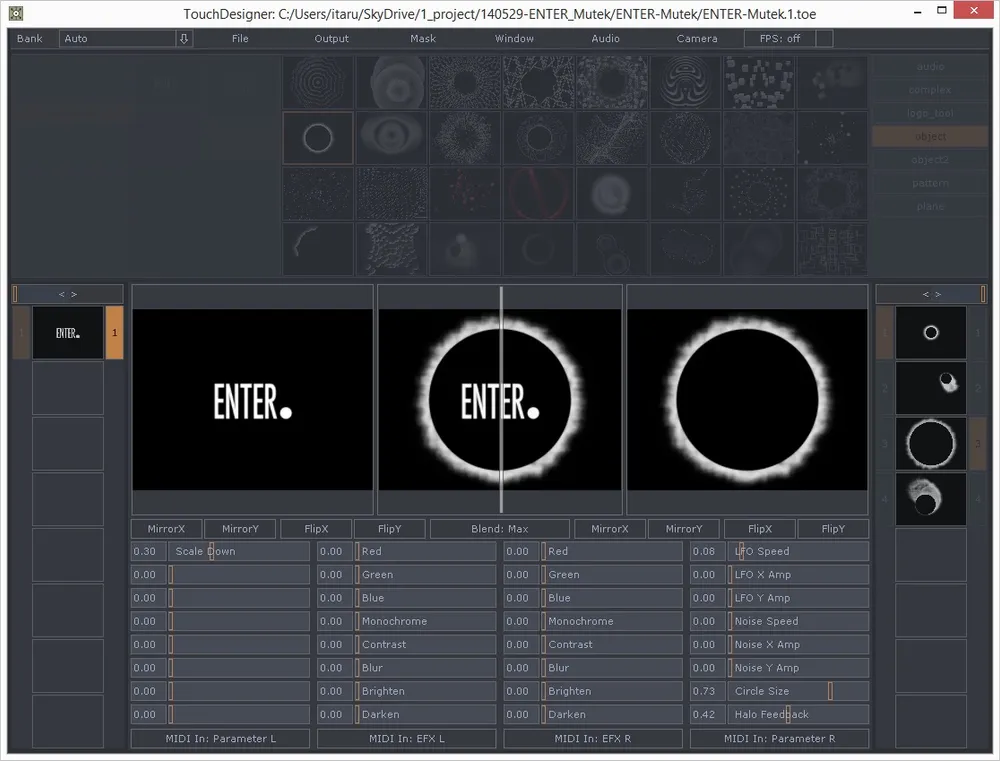Adjust the LFO Speed slider
The width and height of the screenshot is (1000, 761).
(798, 551)
